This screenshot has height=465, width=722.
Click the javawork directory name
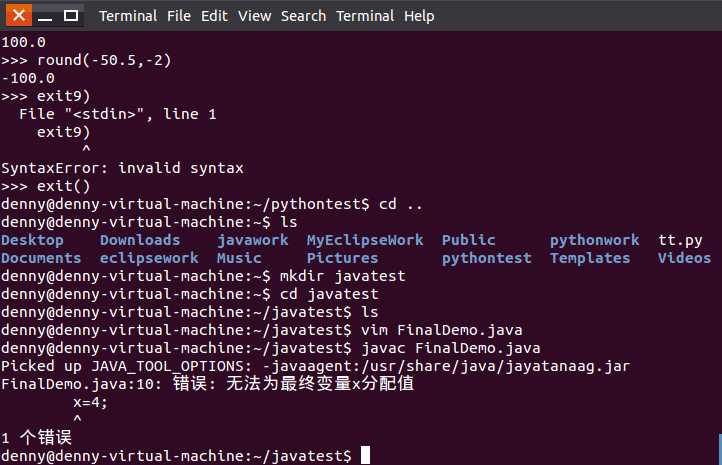[252, 240]
